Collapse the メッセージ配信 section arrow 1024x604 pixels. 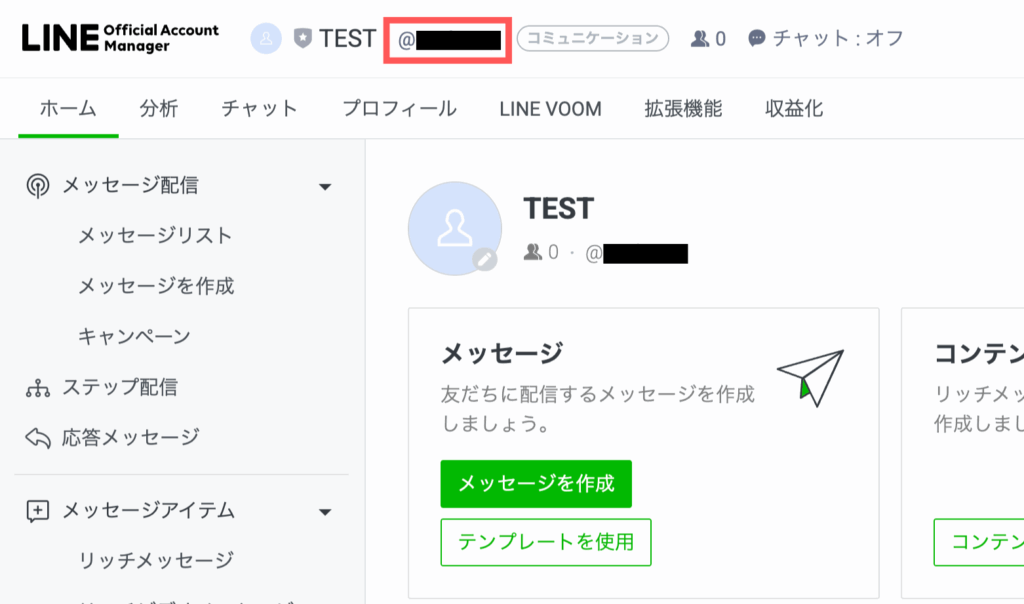tap(324, 186)
